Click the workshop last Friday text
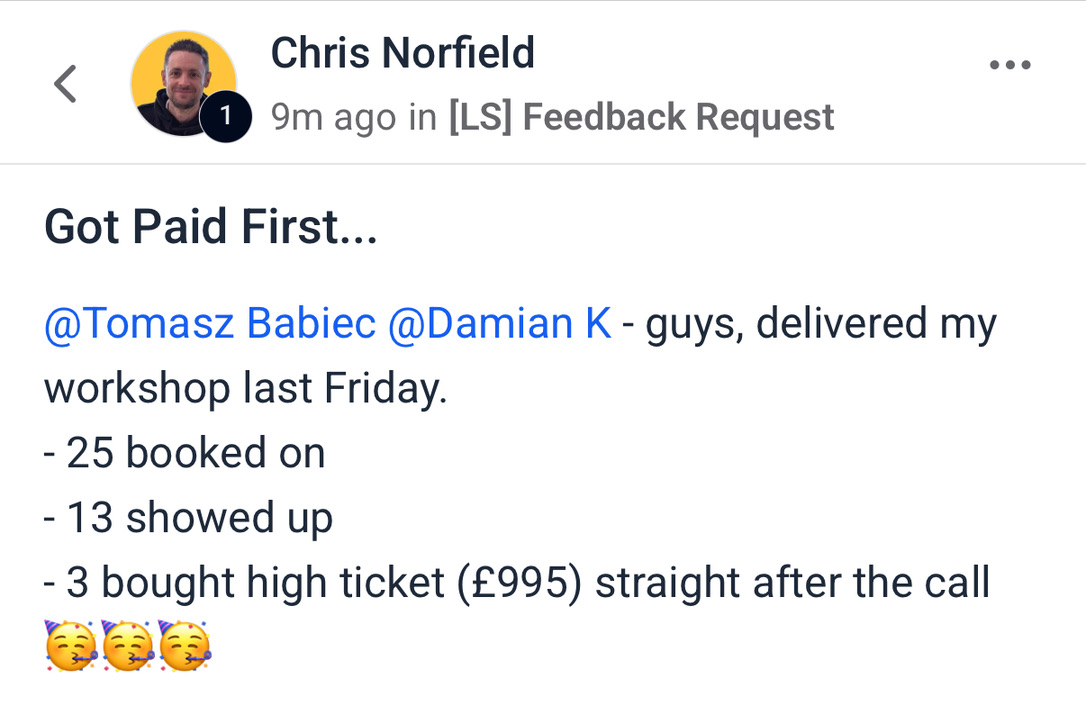Image resolution: width=1086 pixels, height=724 pixels. pyautogui.click(x=245, y=389)
